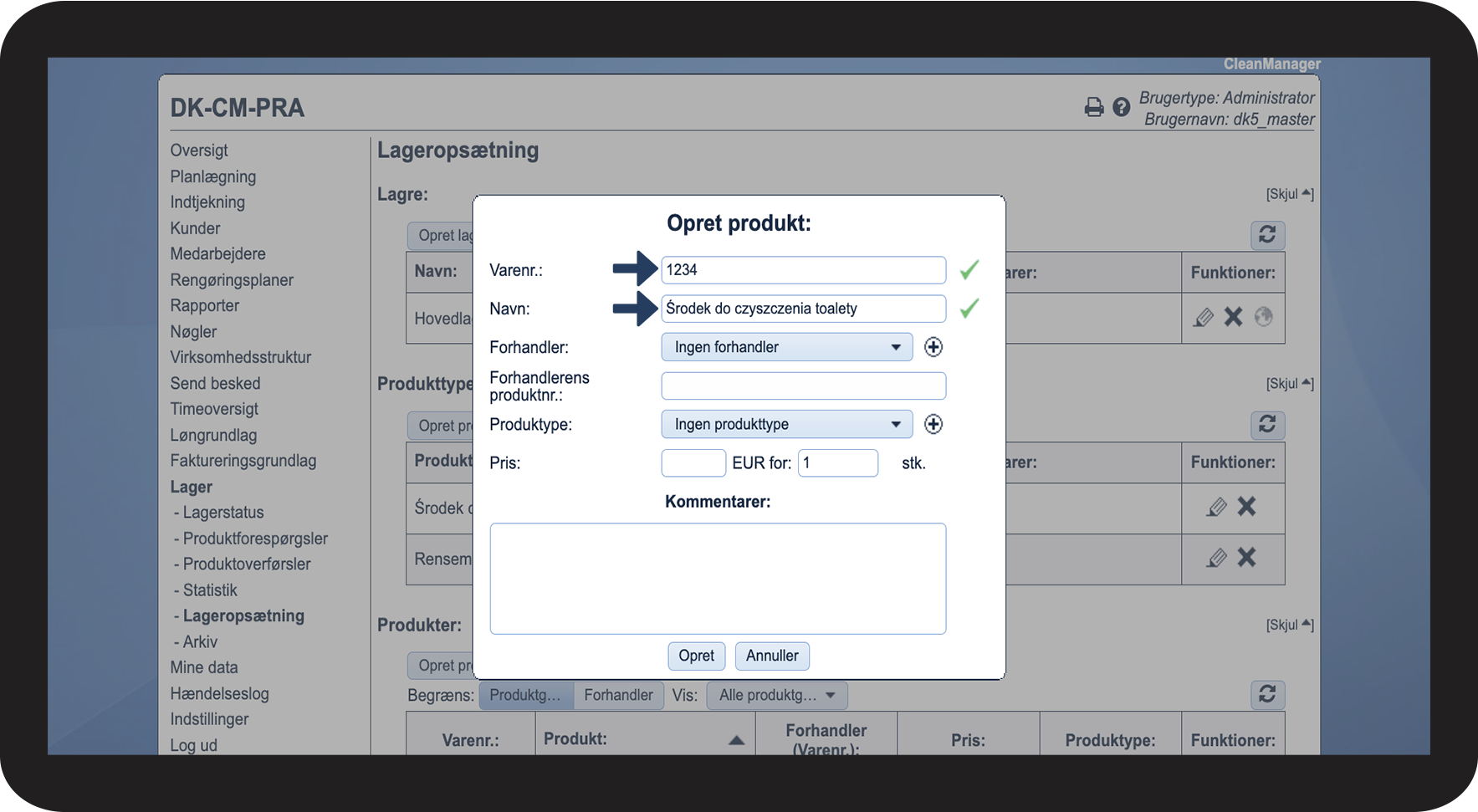Image resolution: width=1478 pixels, height=812 pixels.
Task: Open Planlægning in the sidebar
Action: pyautogui.click(x=213, y=176)
